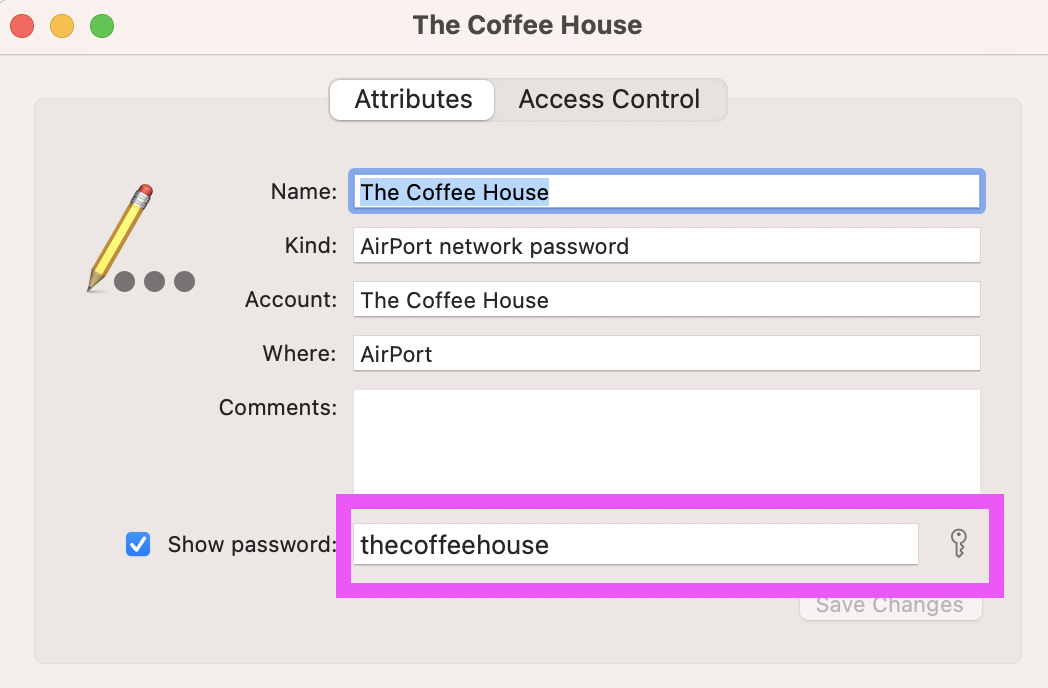
Task: Select the Attributes tab
Action: (x=410, y=99)
